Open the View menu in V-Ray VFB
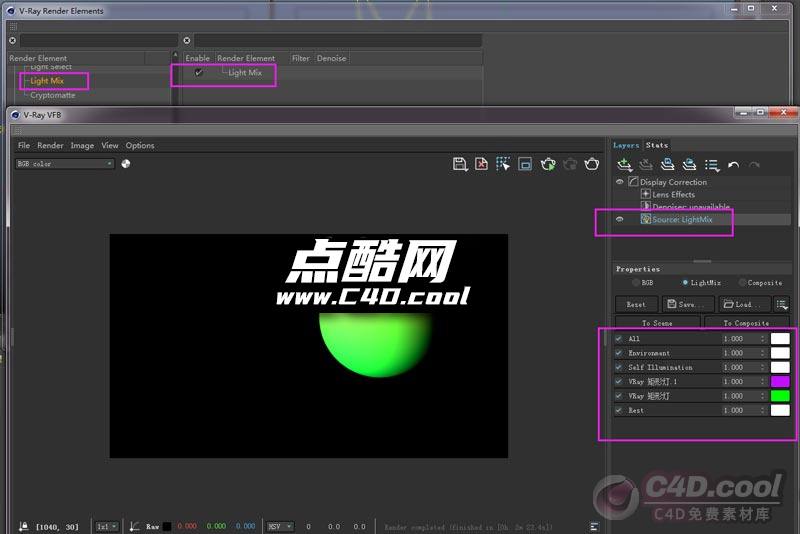Screen dimensions: 800x534 (110, 145)
